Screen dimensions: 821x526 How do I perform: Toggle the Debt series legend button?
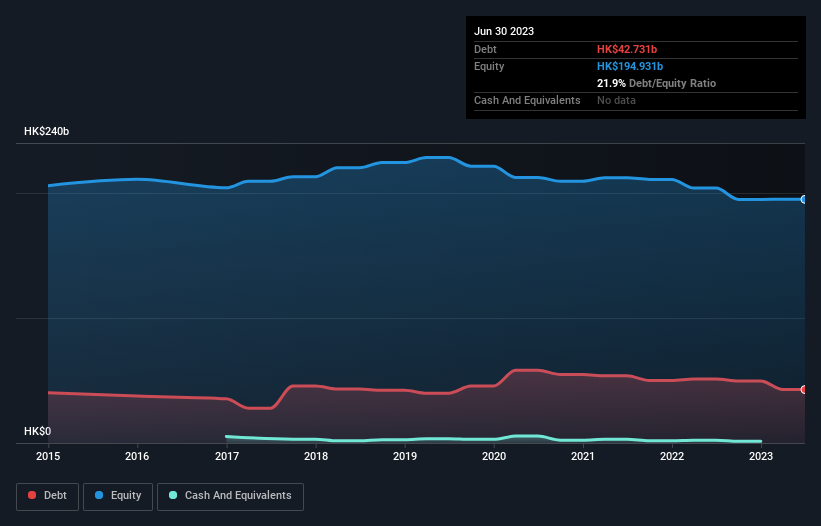(48, 496)
